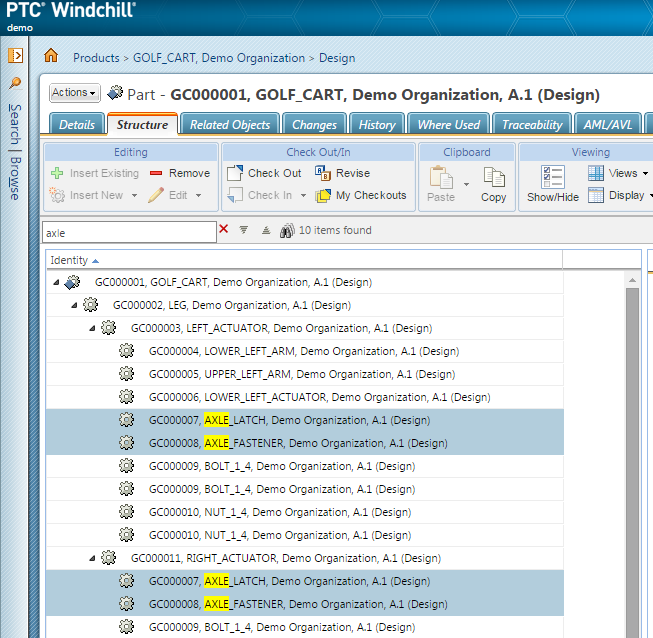Click the binoculars find icon
This screenshot has height=638, width=653.
(x=287, y=230)
